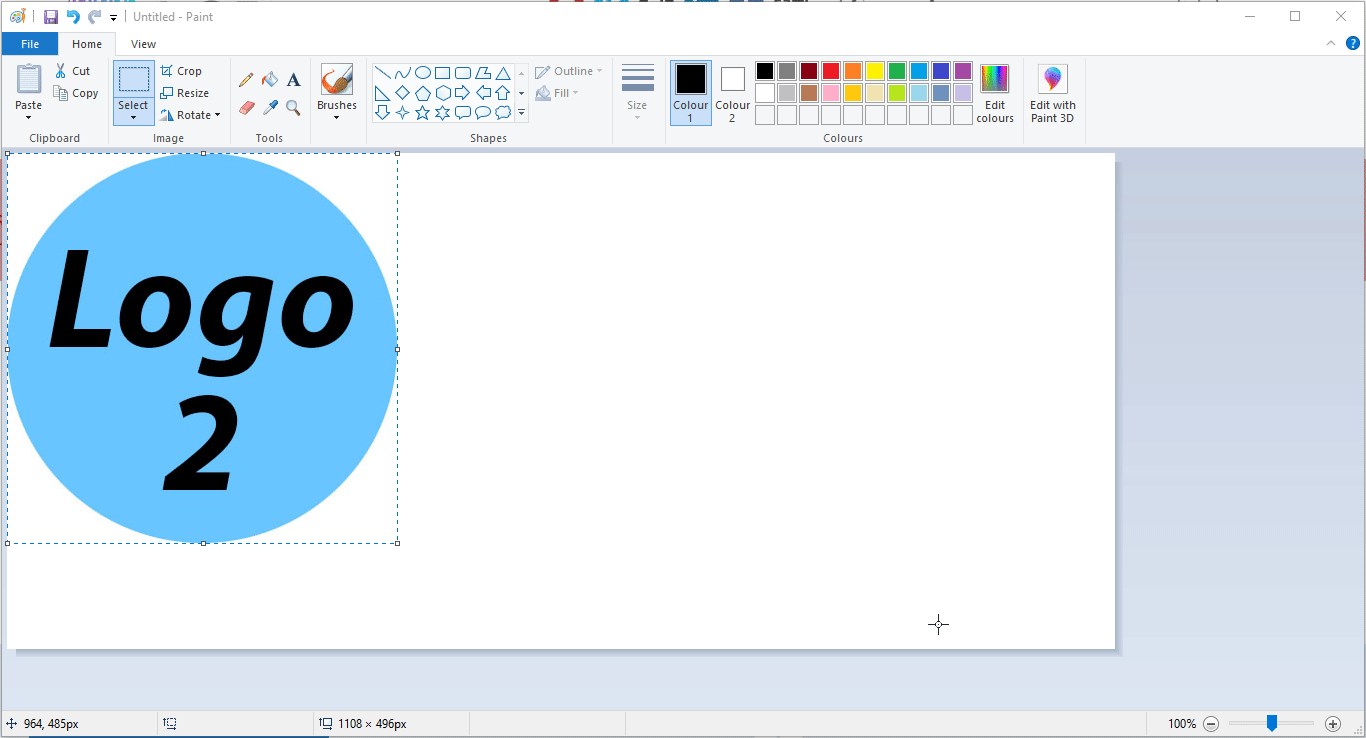Open Edit with Paint 3D
This screenshot has height=738, width=1366.
point(1053,94)
